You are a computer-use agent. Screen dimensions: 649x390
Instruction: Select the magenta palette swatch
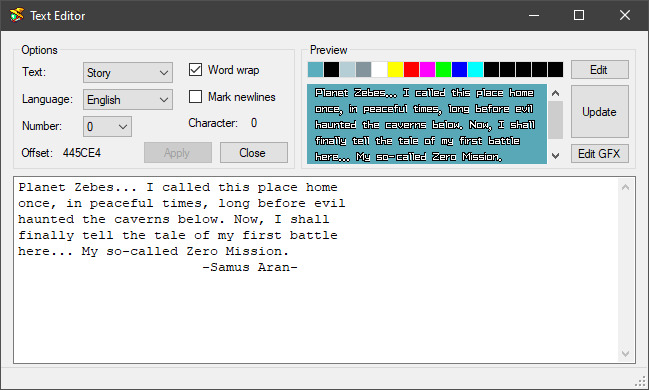427,70
